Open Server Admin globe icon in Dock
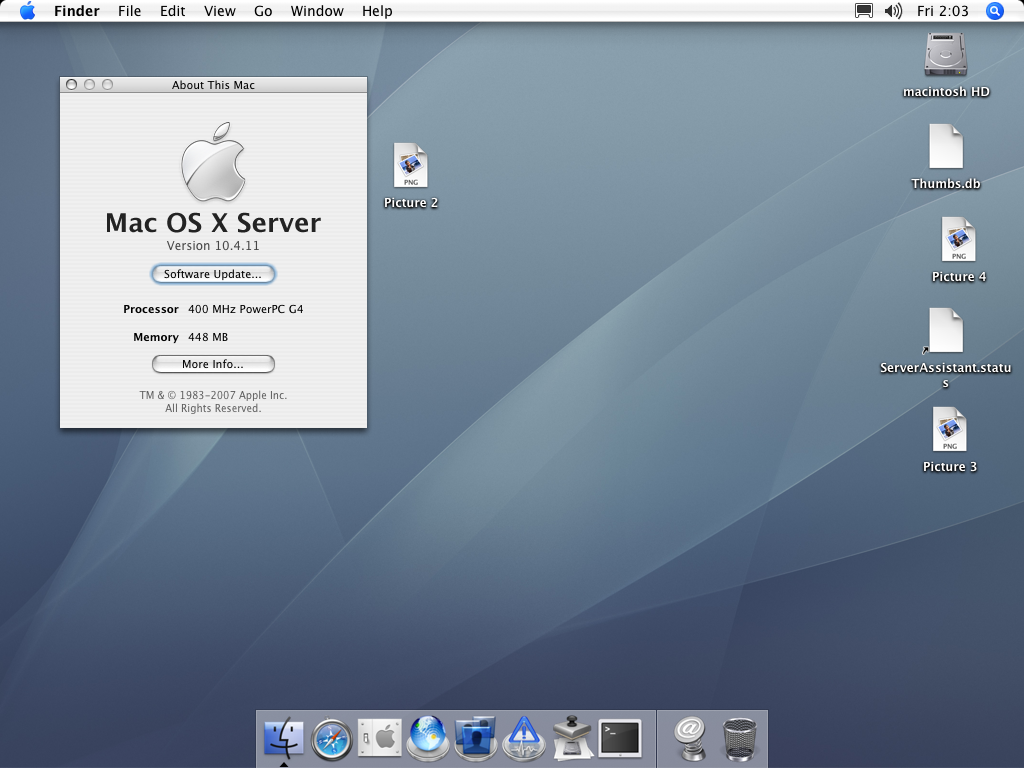This screenshot has width=1024, height=768. click(428, 739)
